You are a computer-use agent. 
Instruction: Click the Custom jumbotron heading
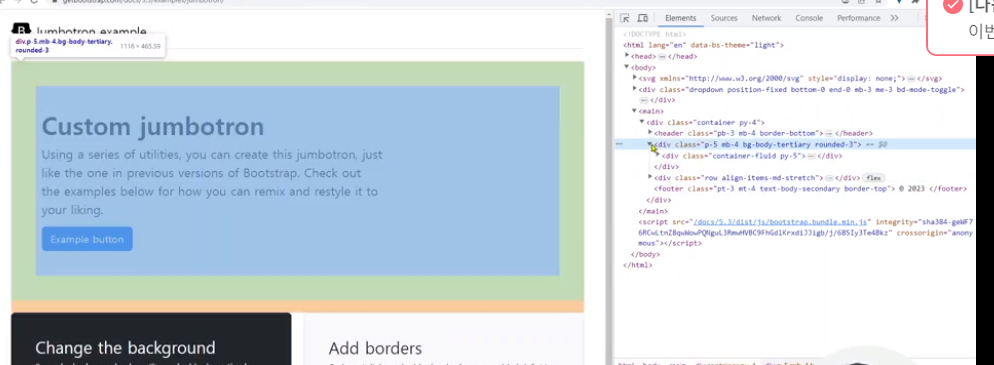pos(153,127)
